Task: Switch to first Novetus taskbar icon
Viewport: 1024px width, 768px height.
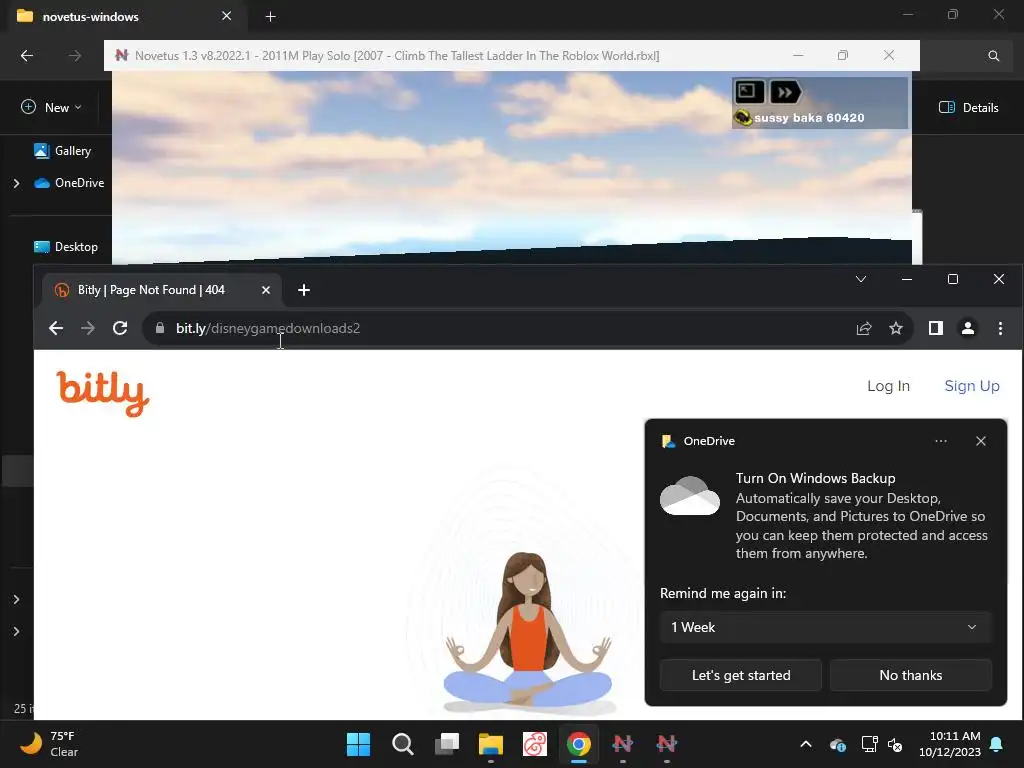Action: tap(622, 744)
